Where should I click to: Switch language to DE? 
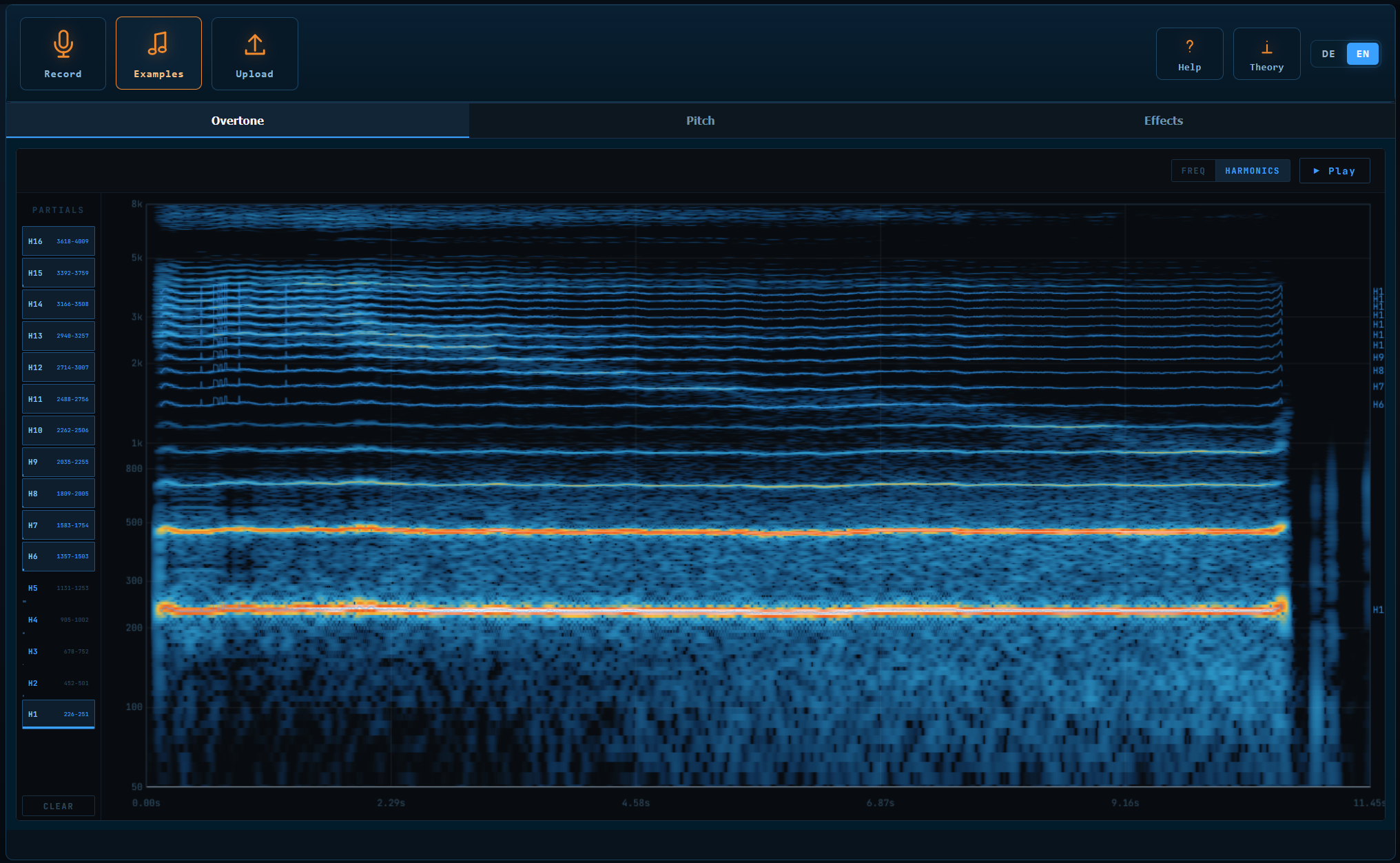(1328, 54)
